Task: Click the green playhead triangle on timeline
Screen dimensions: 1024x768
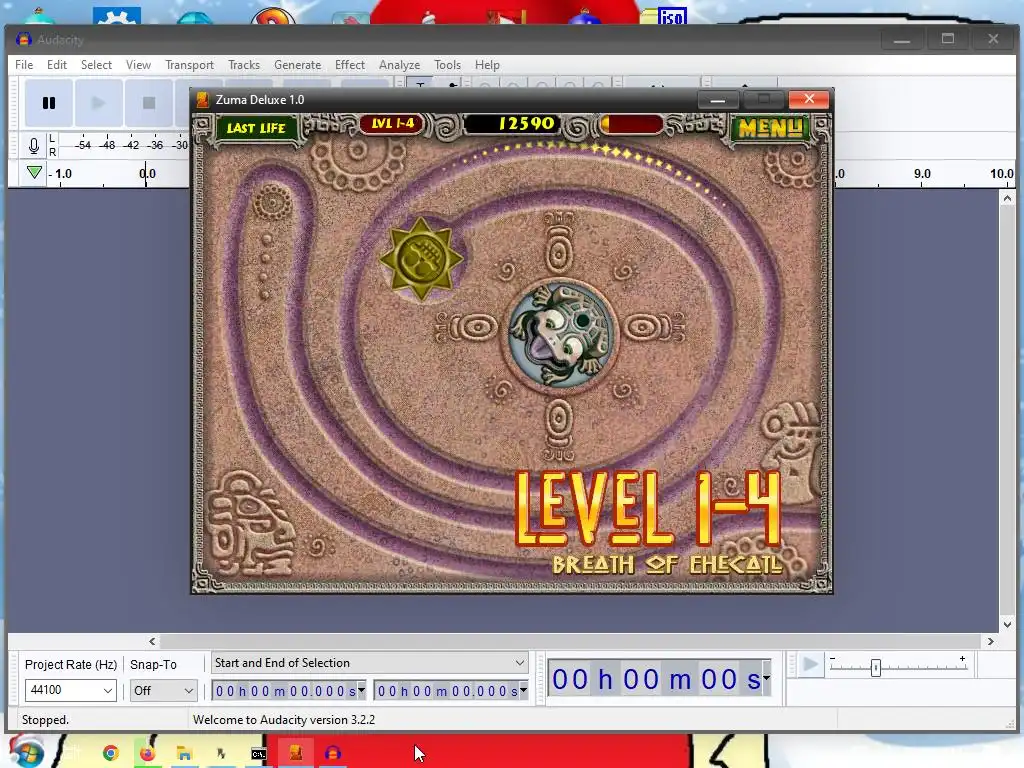Action: pyautogui.click(x=35, y=173)
